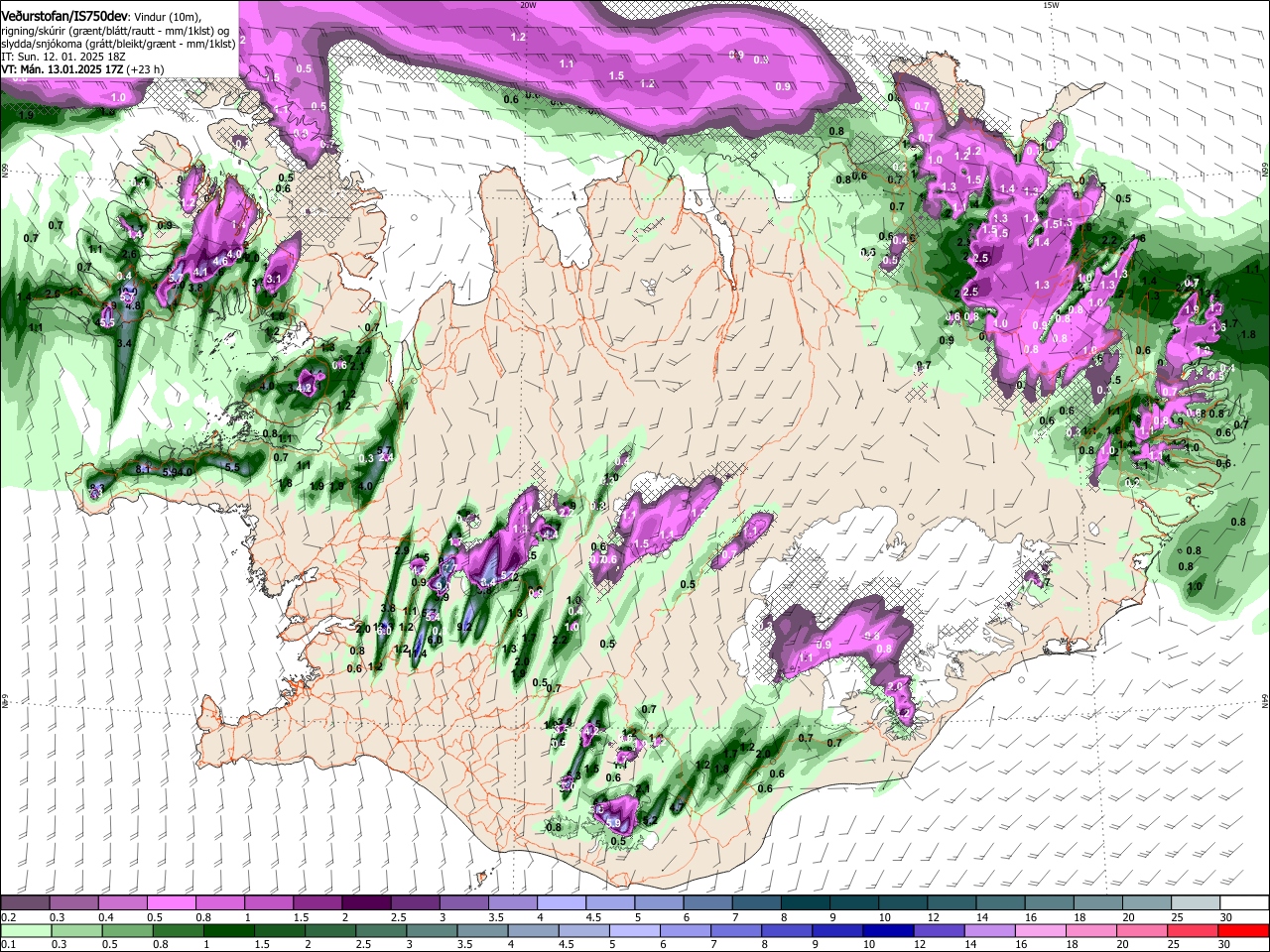Select the darkest teal 8 mm snow swatch
1270x952 pixels.
pos(806,903)
